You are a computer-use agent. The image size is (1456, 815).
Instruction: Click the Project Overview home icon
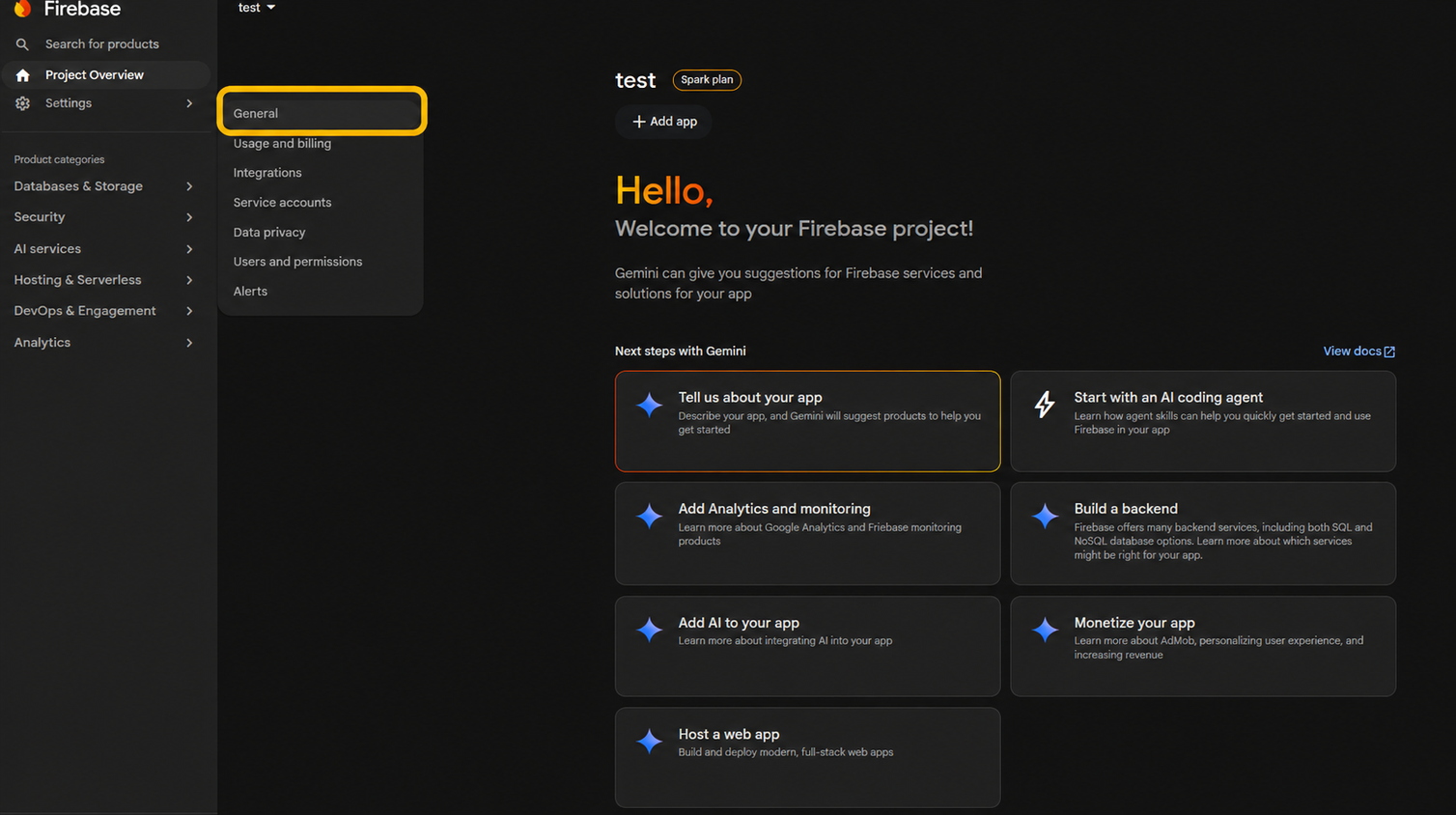tap(23, 75)
